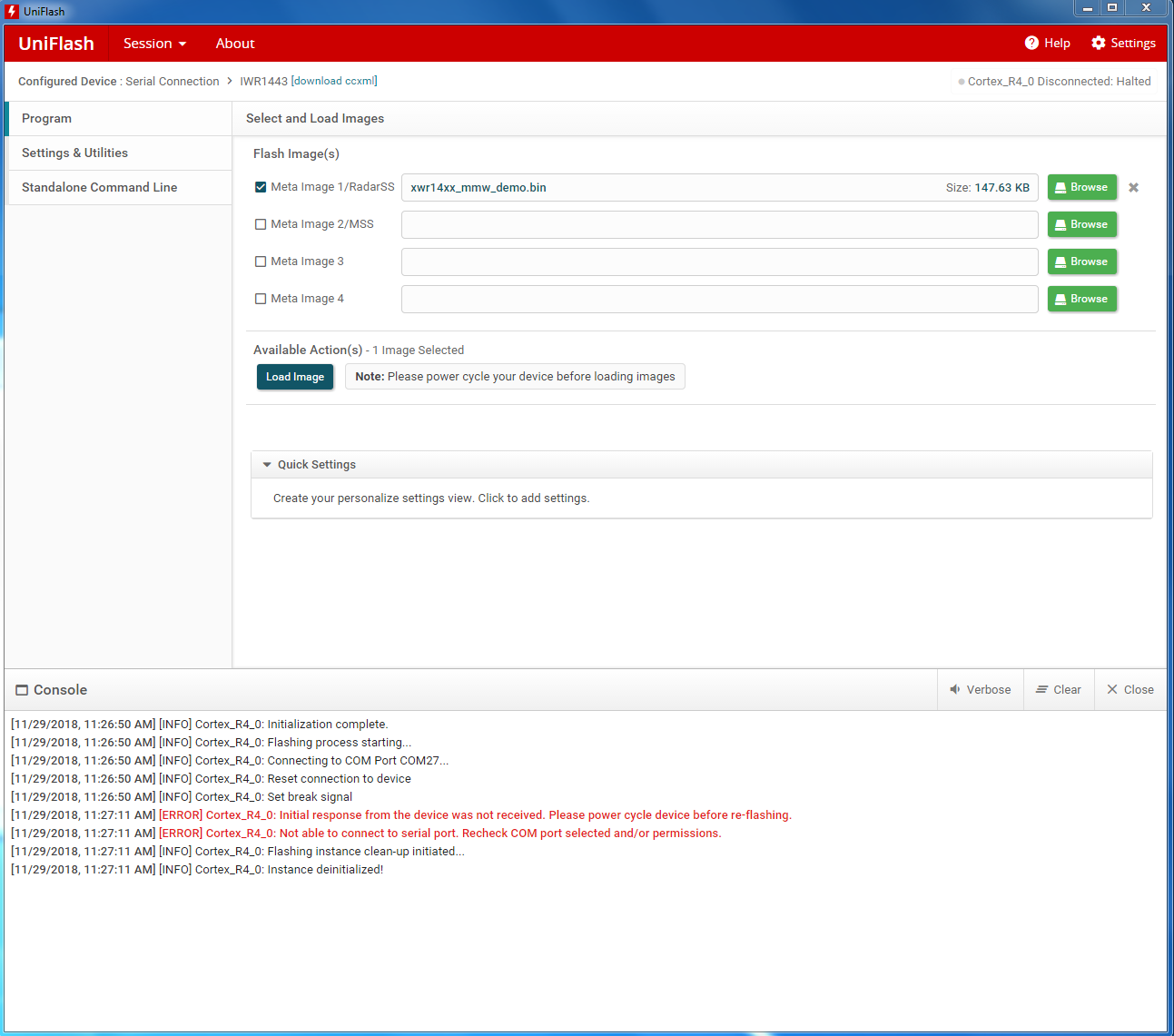This screenshot has height=1036, width=1174.
Task: Open Standalone Command Line tab
Action: point(119,188)
